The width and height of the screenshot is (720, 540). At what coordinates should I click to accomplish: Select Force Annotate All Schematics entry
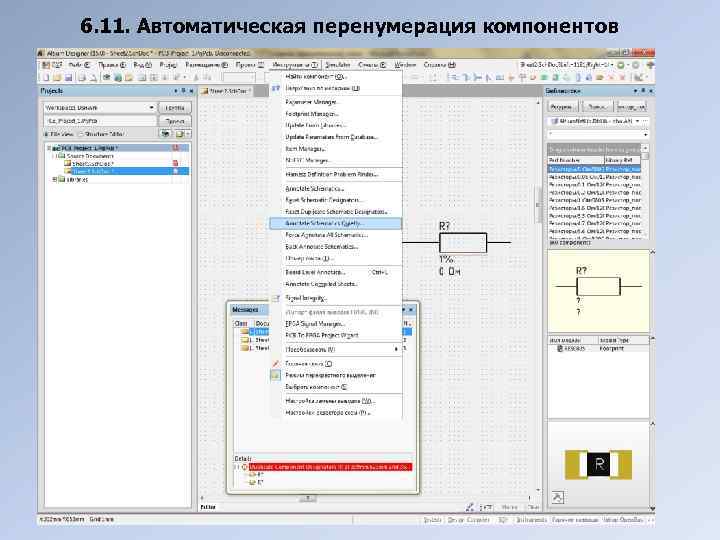click(x=327, y=235)
